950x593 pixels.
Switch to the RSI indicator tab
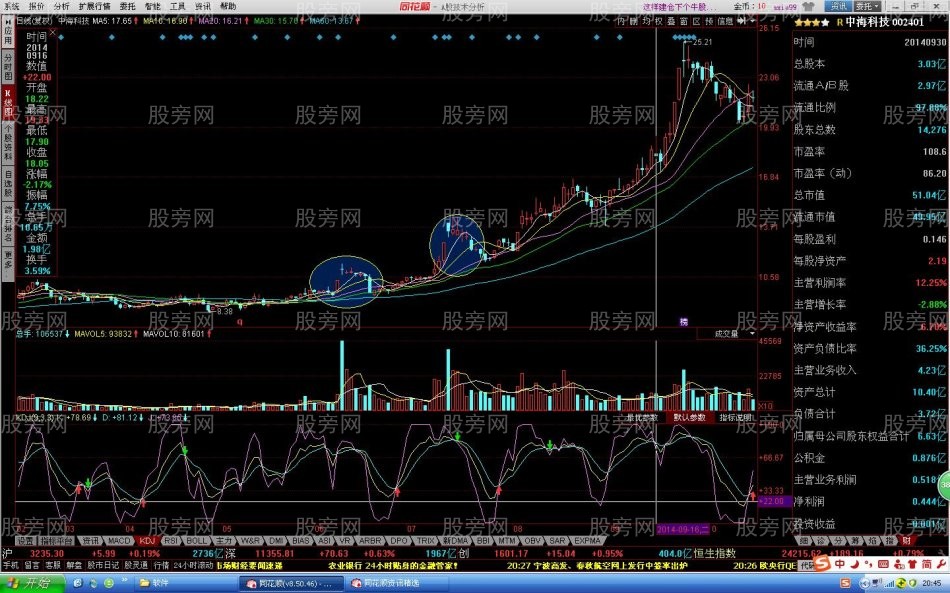(171, 540)
